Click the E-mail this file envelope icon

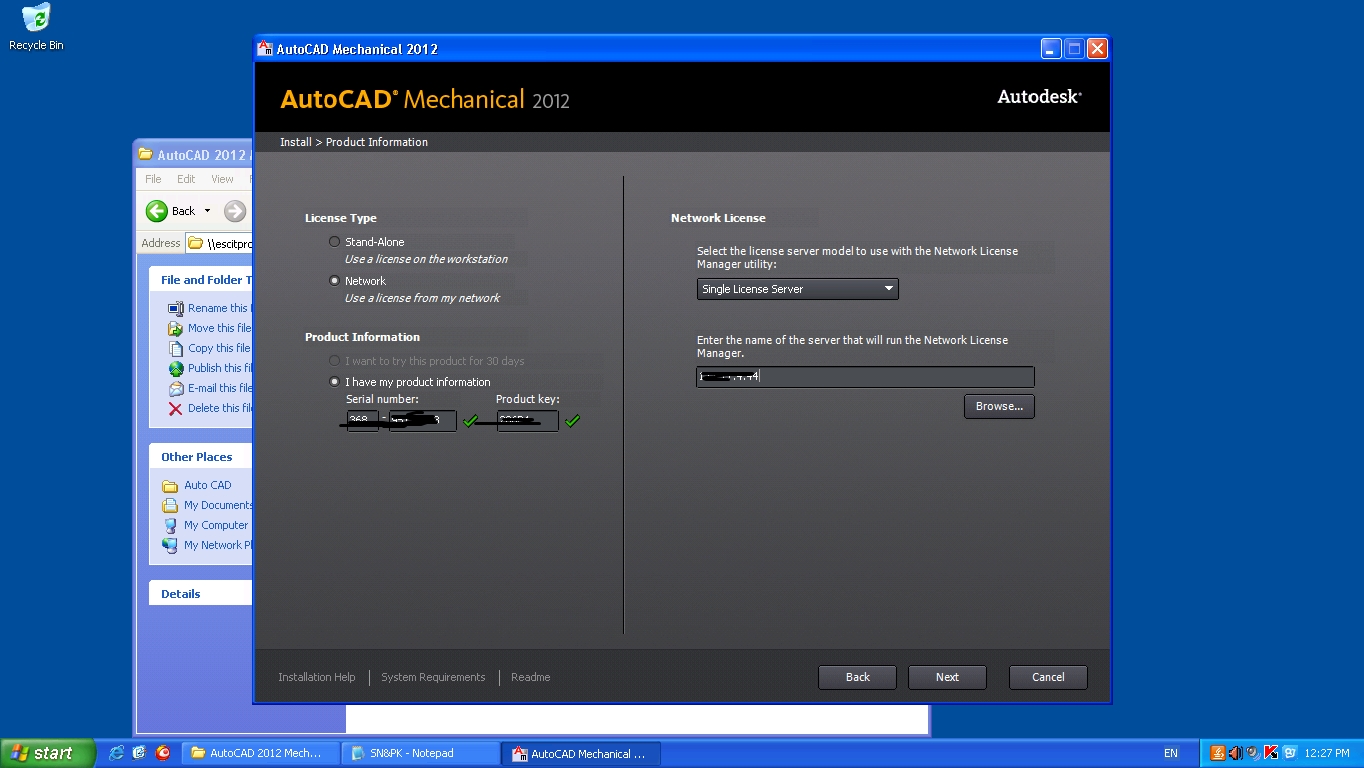tap(176, 388)
